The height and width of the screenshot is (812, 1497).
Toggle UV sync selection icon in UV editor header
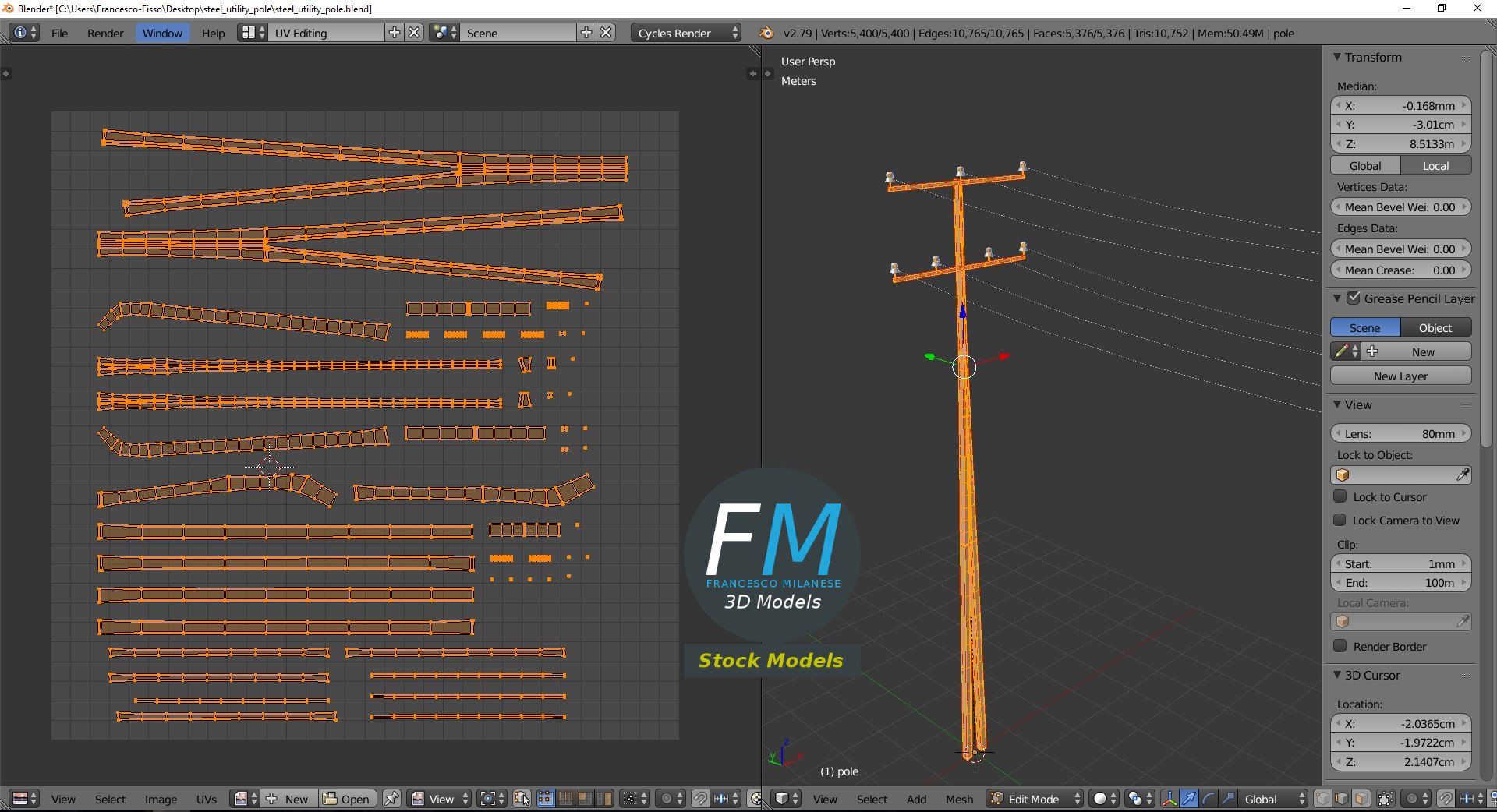tap(522, 799)
